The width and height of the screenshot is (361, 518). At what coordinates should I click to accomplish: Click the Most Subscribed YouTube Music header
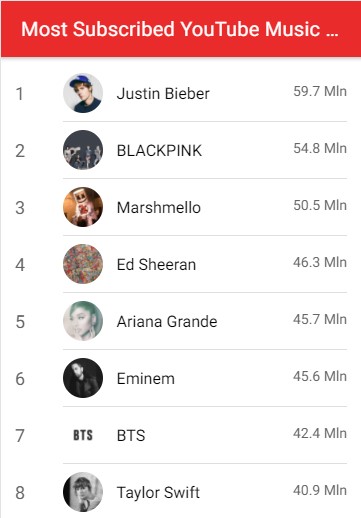[x=180, y=29]
